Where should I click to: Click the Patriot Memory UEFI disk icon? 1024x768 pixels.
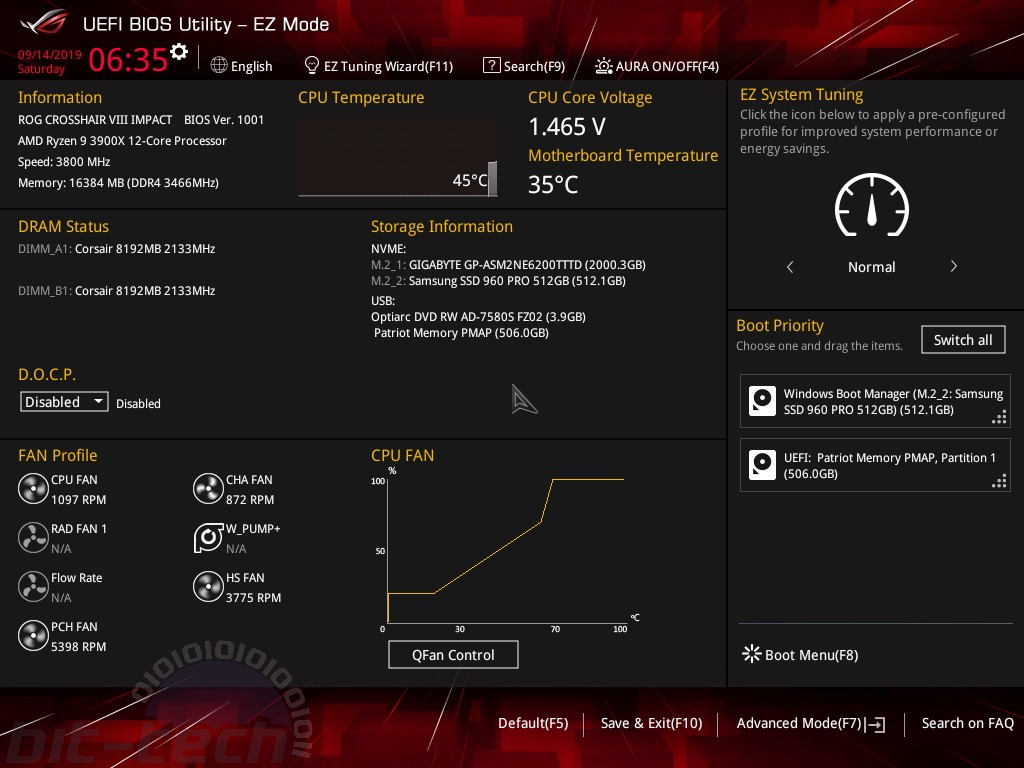[762, 465]
